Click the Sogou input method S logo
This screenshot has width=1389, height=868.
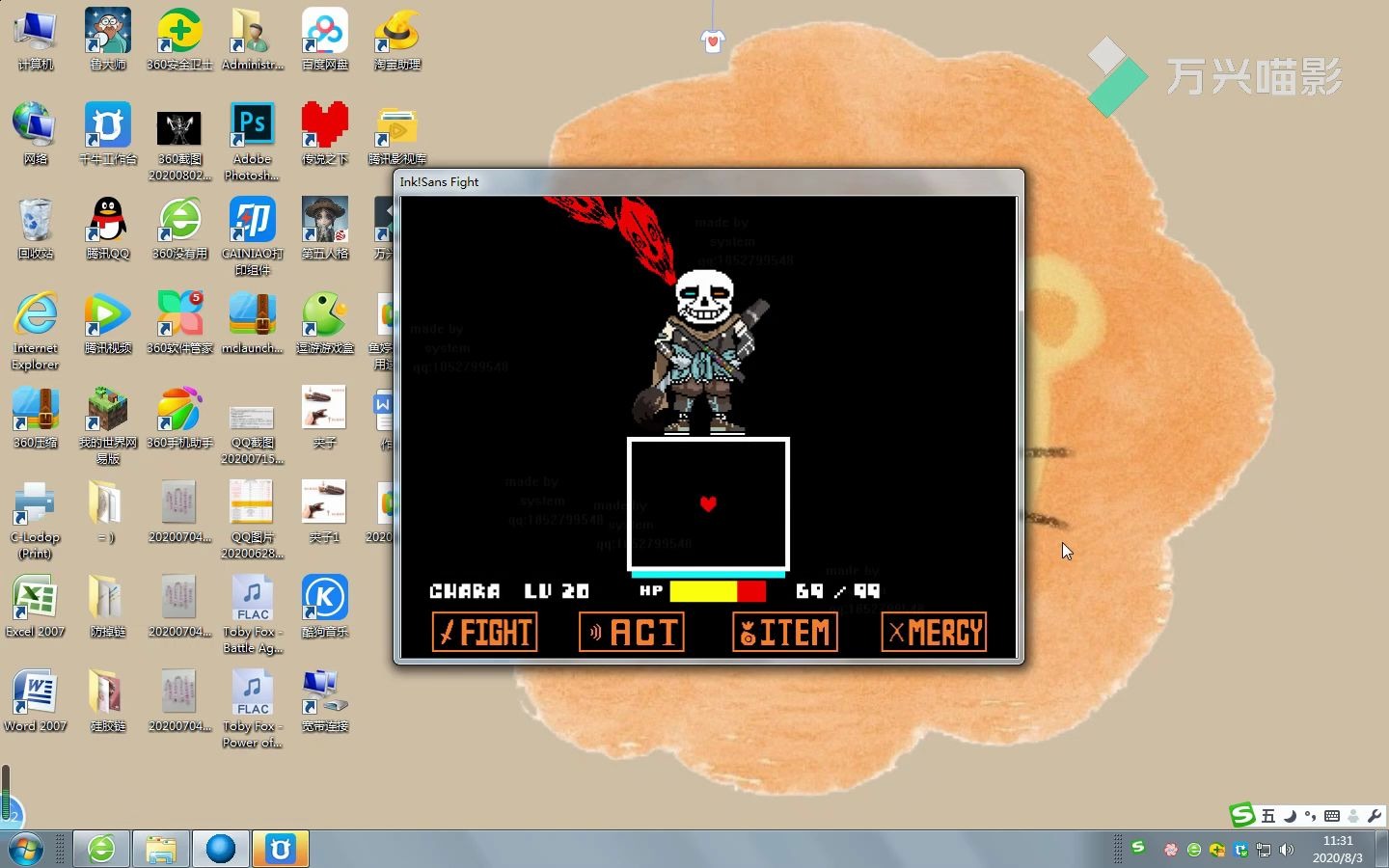click(x=1242, y=815)
